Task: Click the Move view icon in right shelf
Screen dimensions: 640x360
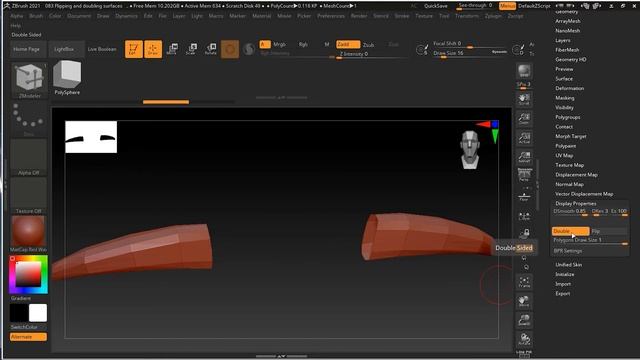Action: 524,301
